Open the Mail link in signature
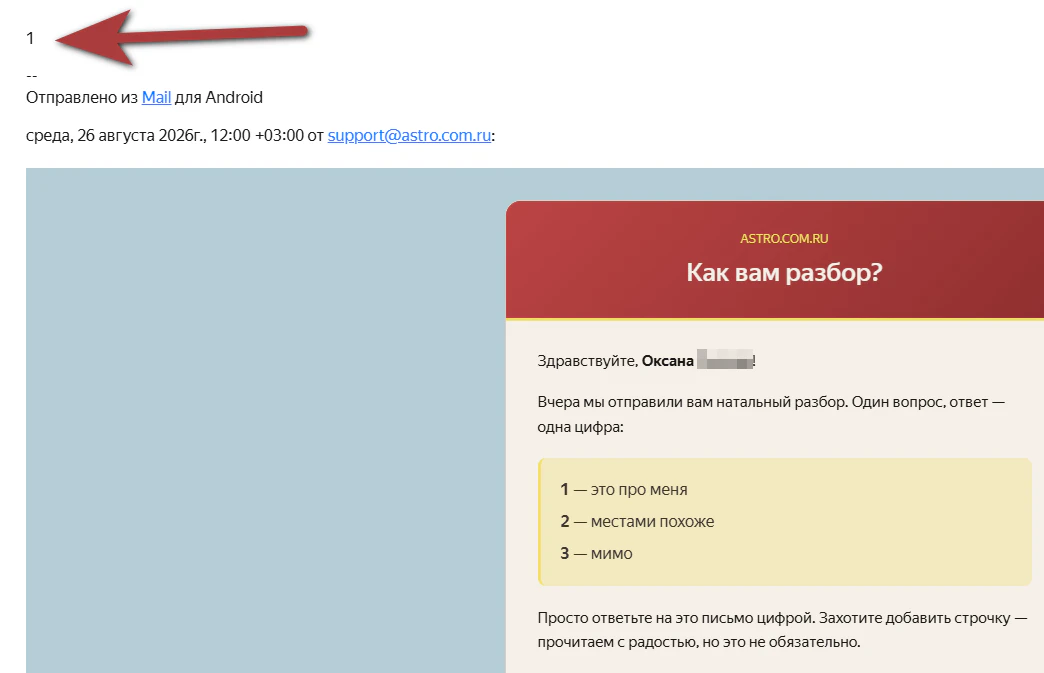 click(x=156, y=97)
